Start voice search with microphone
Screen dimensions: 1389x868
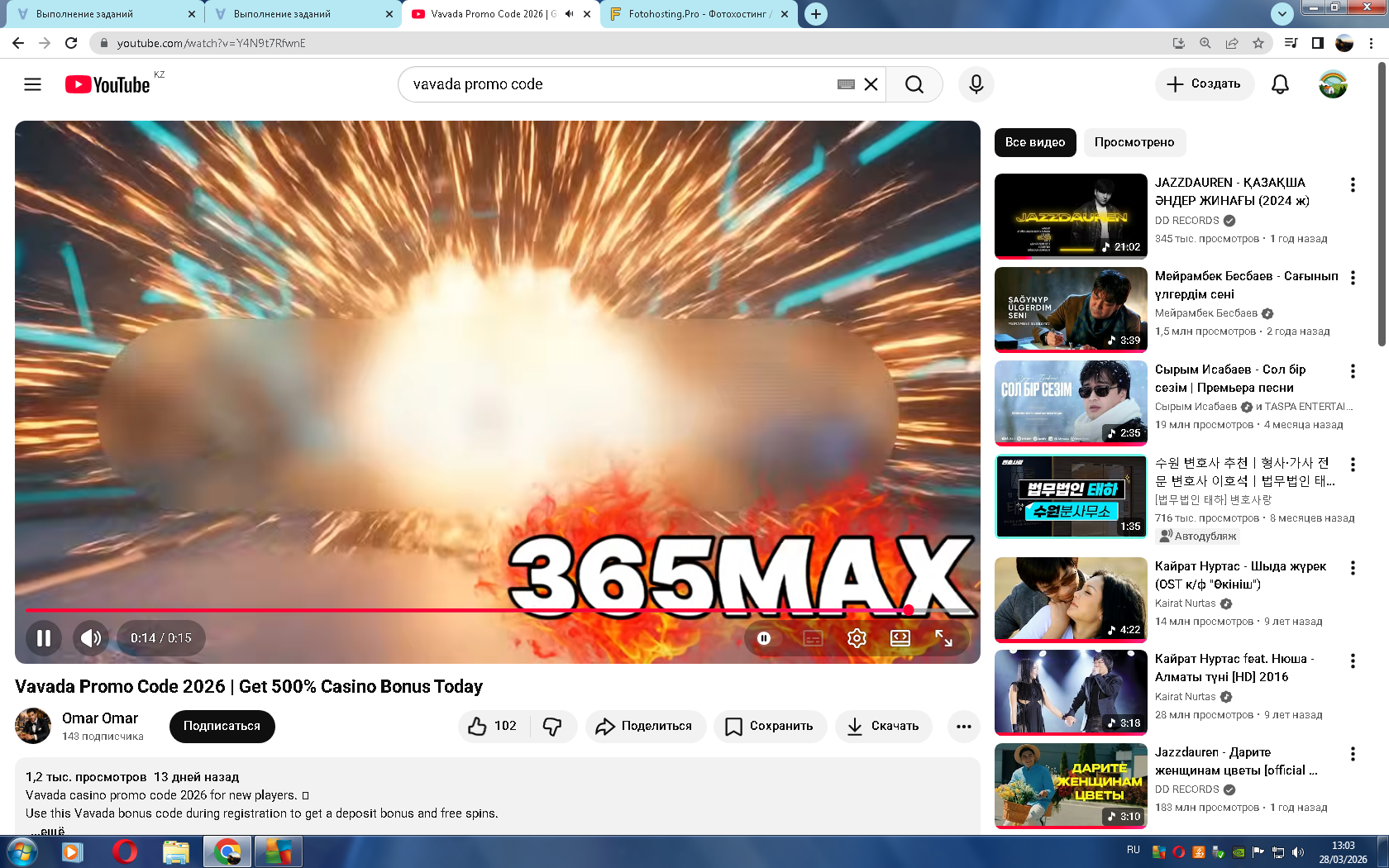click(976, 84)
